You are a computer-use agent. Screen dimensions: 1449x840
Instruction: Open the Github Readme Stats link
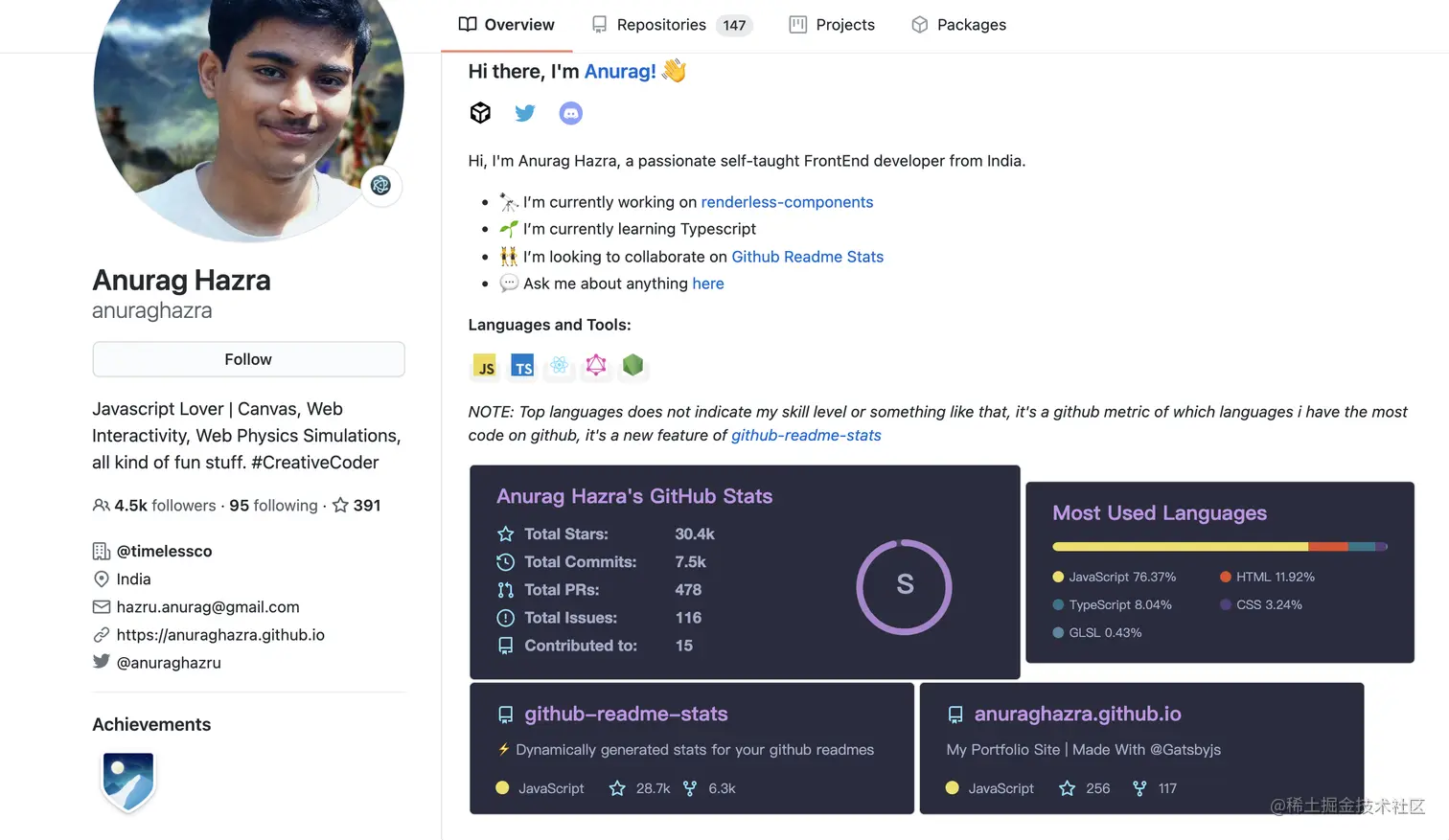tap(807, 257)
